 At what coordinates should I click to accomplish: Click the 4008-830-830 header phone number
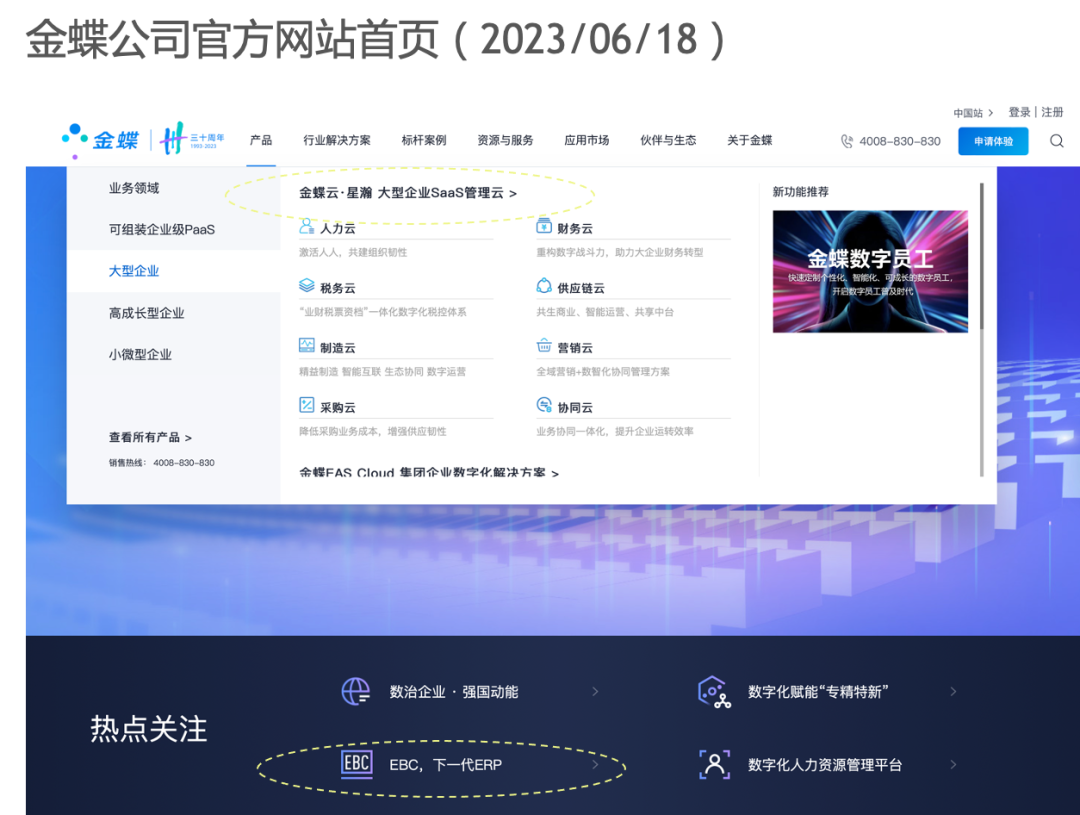(900, 141)
